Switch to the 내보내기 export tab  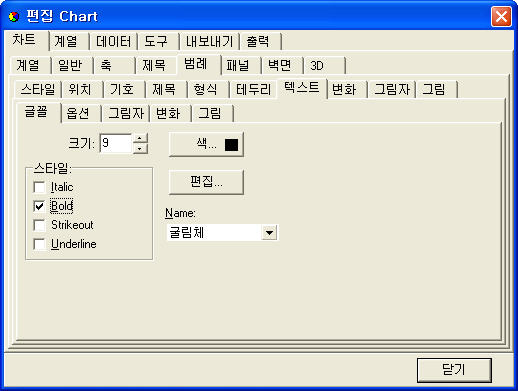[209, 42]
